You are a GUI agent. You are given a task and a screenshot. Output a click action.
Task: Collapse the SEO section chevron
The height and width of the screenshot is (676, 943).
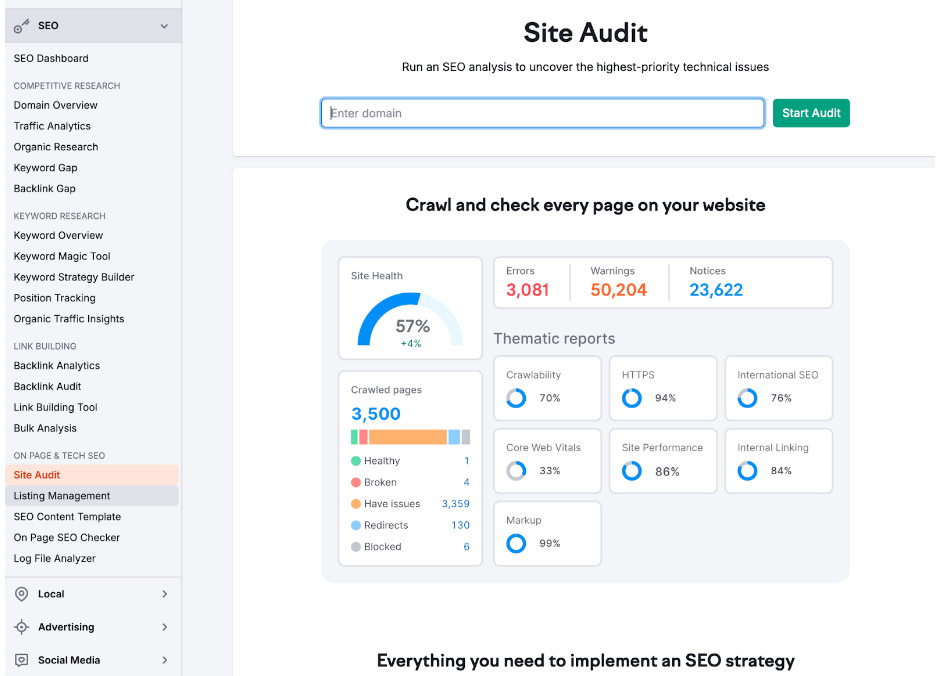point(164,26)
